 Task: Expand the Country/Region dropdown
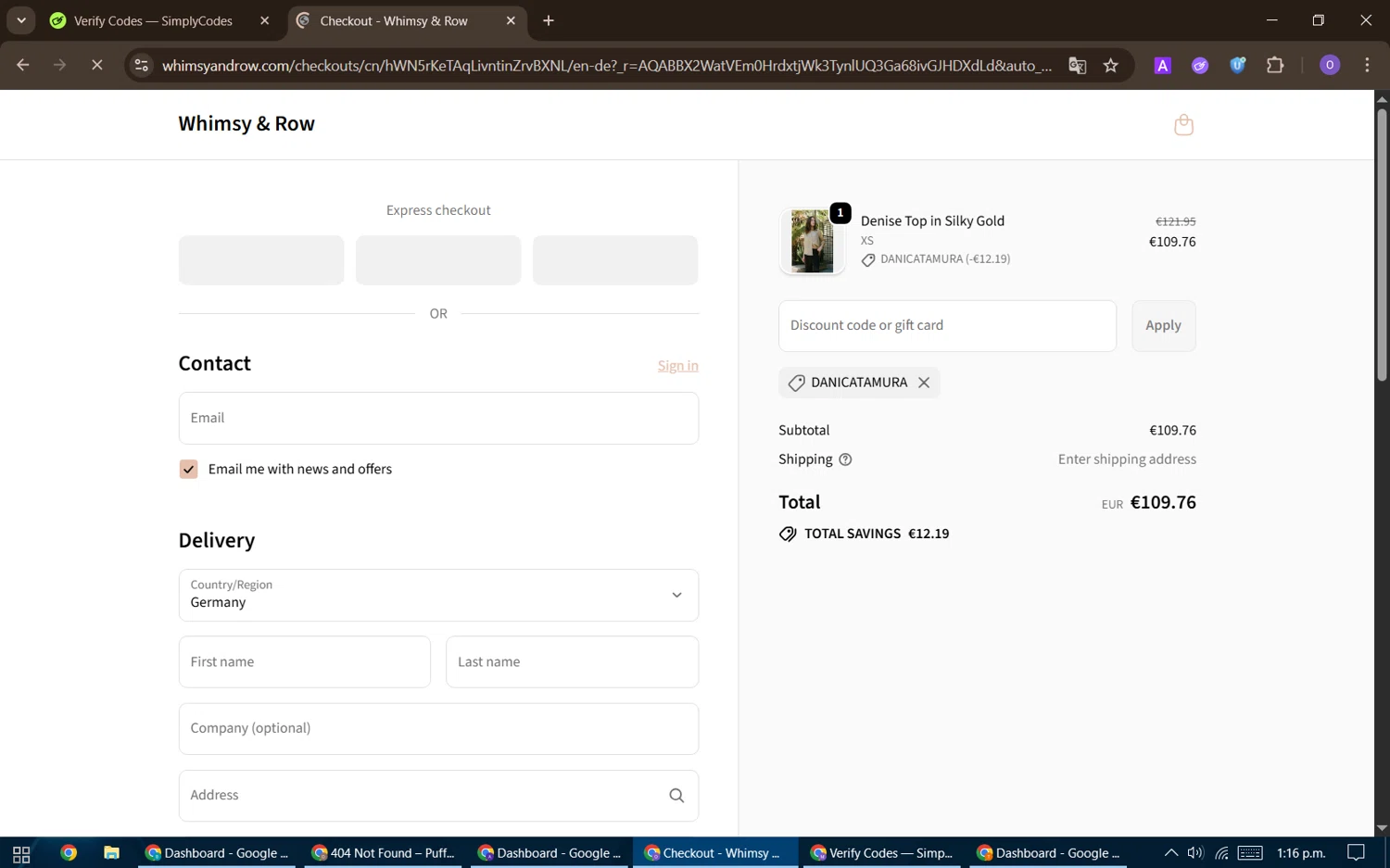click(438, 596)
